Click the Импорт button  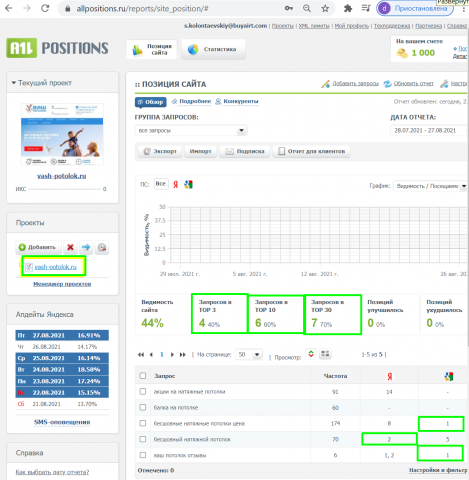(x=200, y=151)
